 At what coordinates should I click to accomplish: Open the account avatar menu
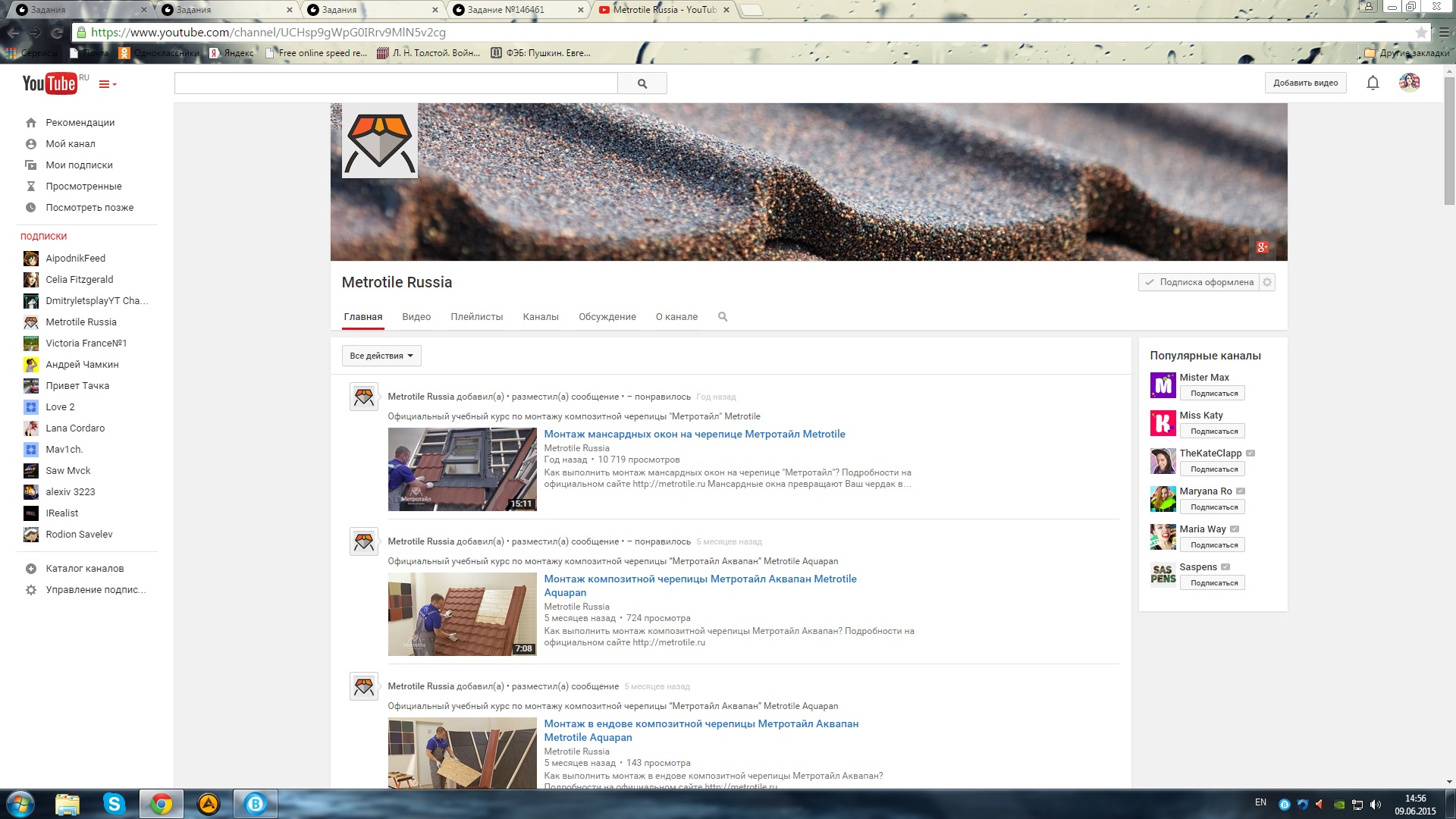(x=1409, y=83)
